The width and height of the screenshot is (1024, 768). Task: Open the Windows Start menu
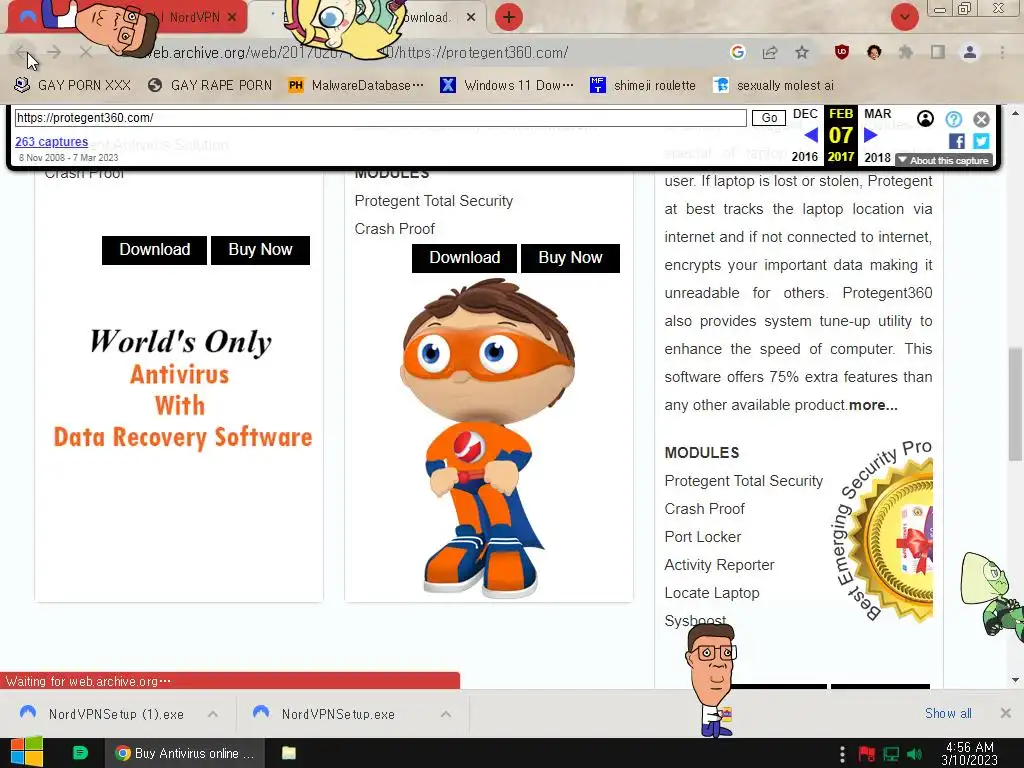pyautogui.click(x=26, y=752)
